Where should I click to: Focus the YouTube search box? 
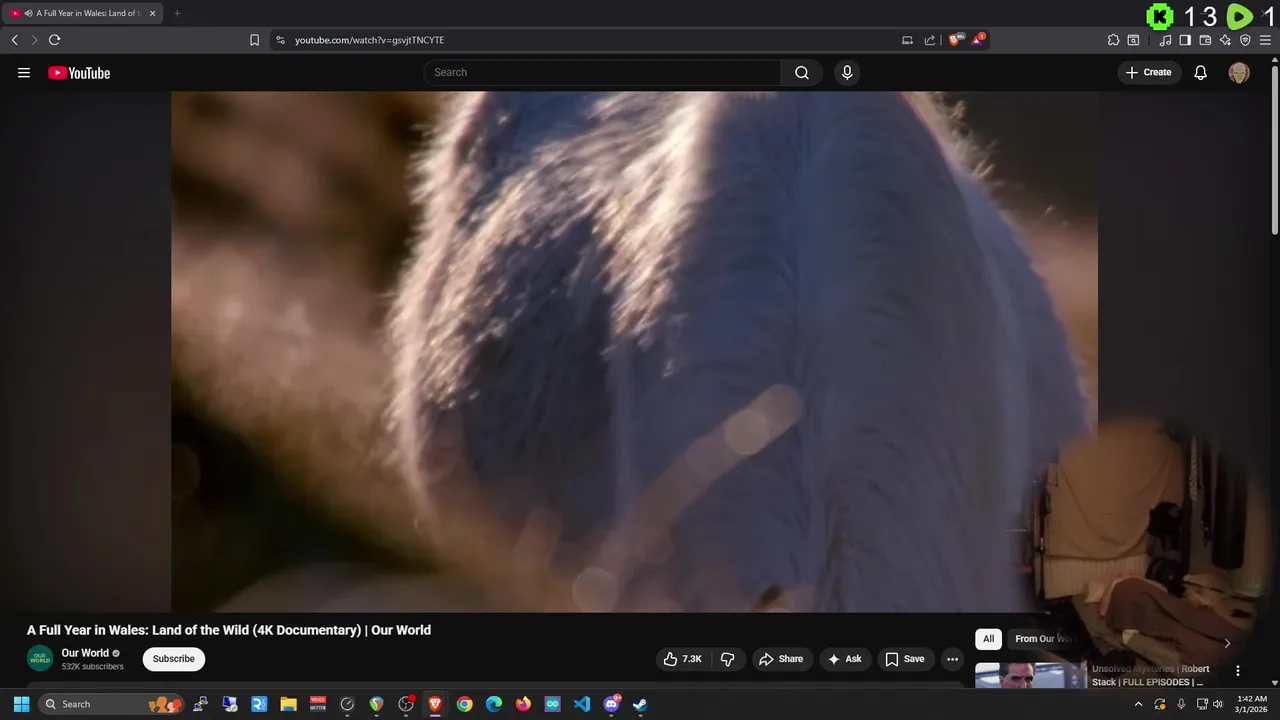point(602,72)
